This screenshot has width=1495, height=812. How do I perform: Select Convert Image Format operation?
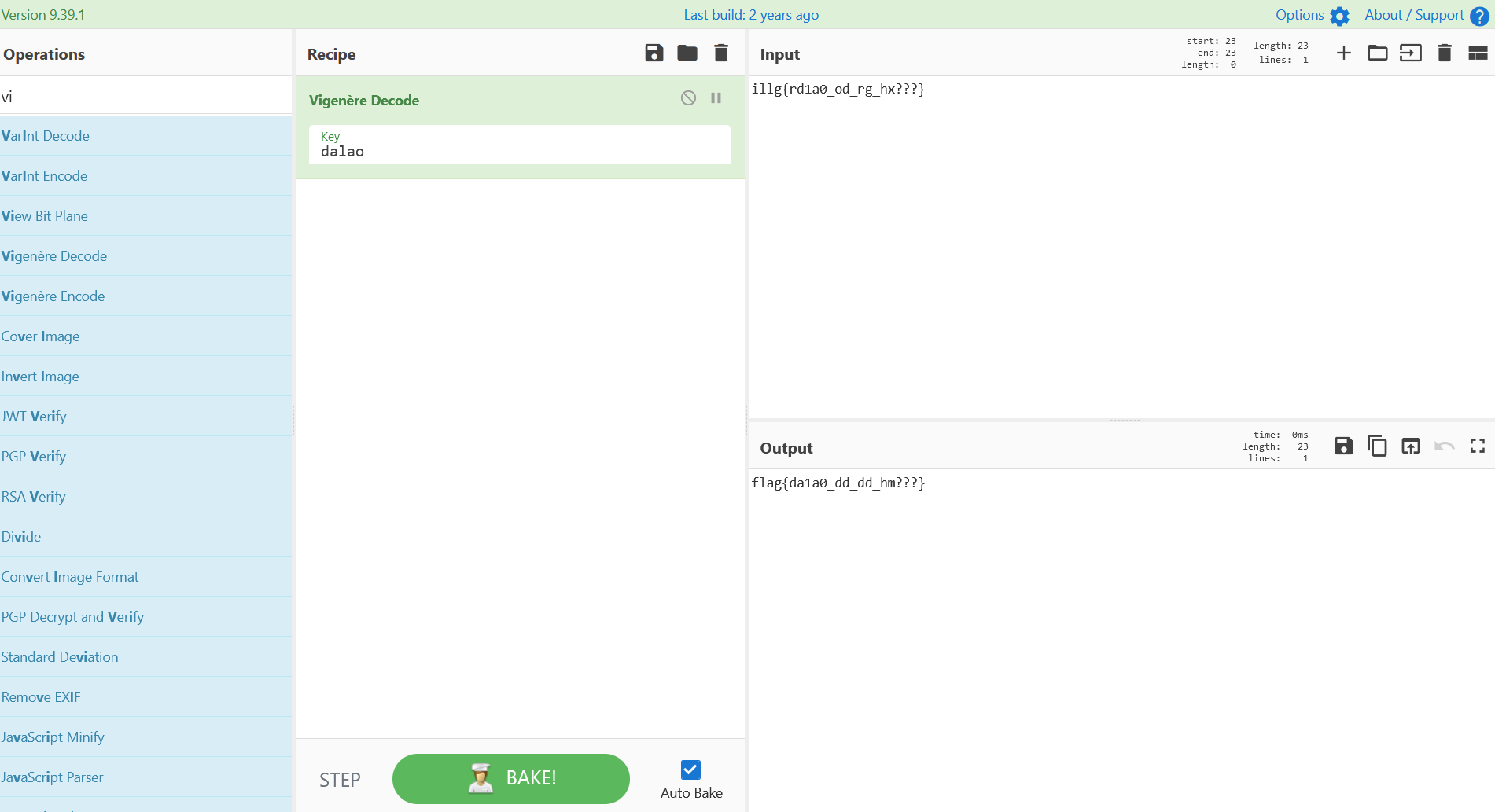click(x=146, y=577)
